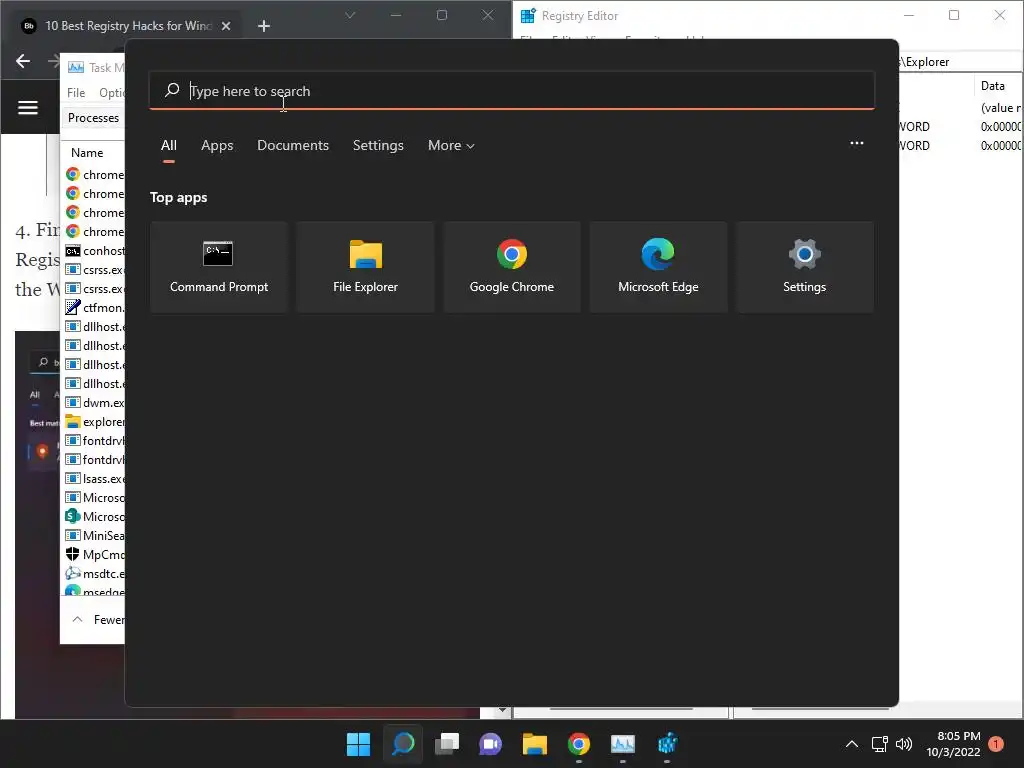Open a new Chrome tab

point(264,26)
